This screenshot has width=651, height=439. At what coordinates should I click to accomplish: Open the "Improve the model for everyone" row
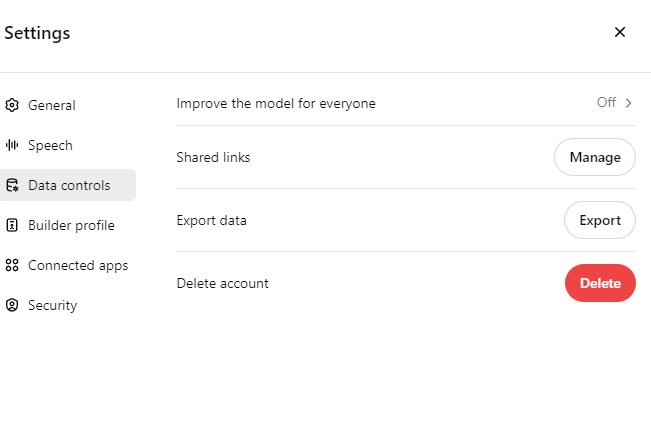click(276, 103)
